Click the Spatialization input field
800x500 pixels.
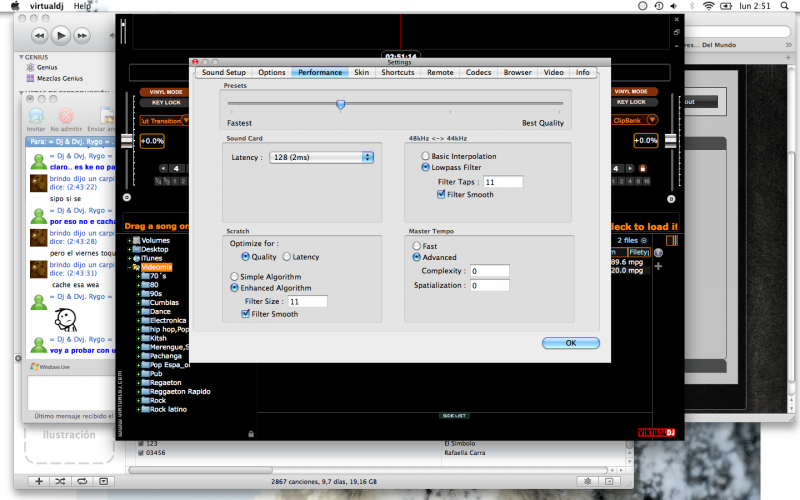coord(489,285)
